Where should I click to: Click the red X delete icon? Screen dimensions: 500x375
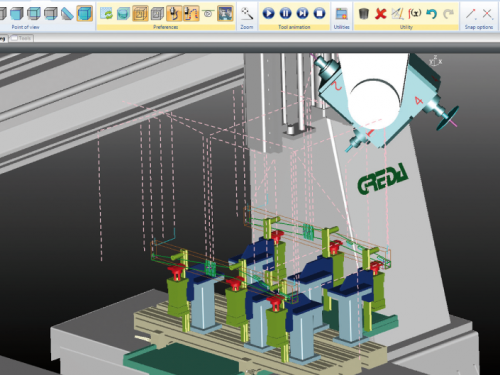pyautogui.click(x=381, y=14)
